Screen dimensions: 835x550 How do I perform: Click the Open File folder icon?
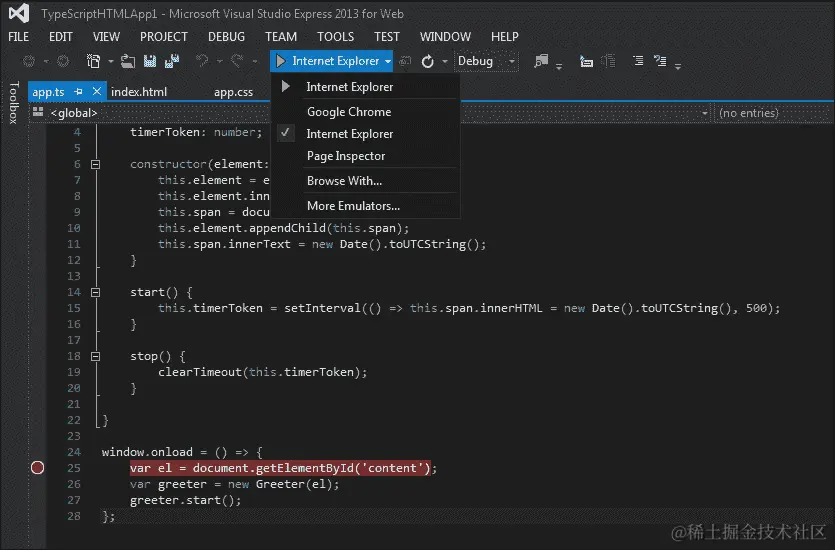pyautogui.click(x=128, y=61)
